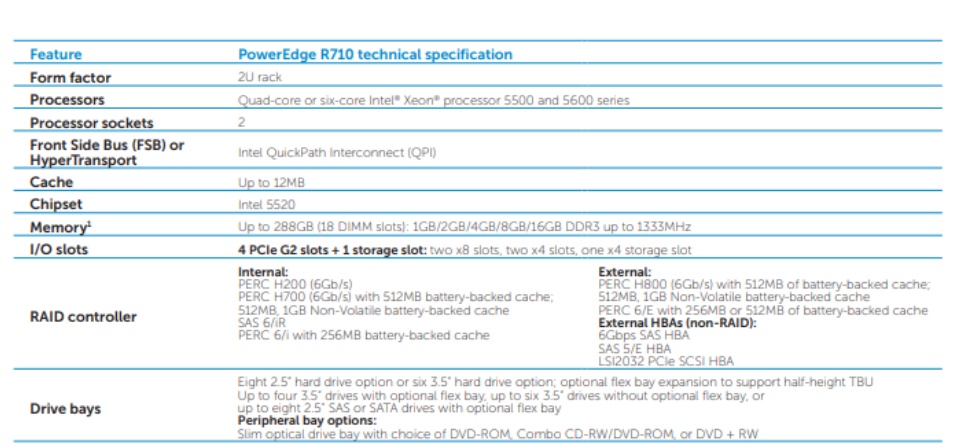Select the 'Memory' row label
Viewport: 960px width, 448px height.
point(59,227)
